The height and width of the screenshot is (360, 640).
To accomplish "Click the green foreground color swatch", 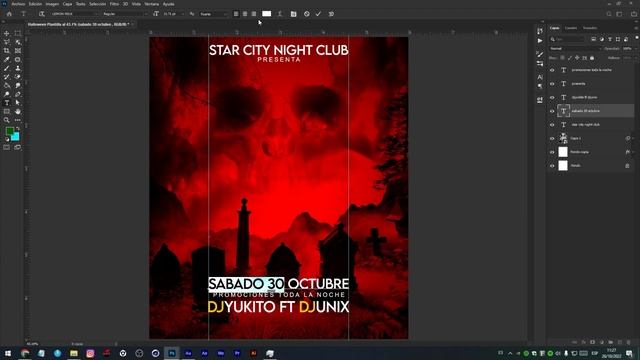I will [9, 131].
